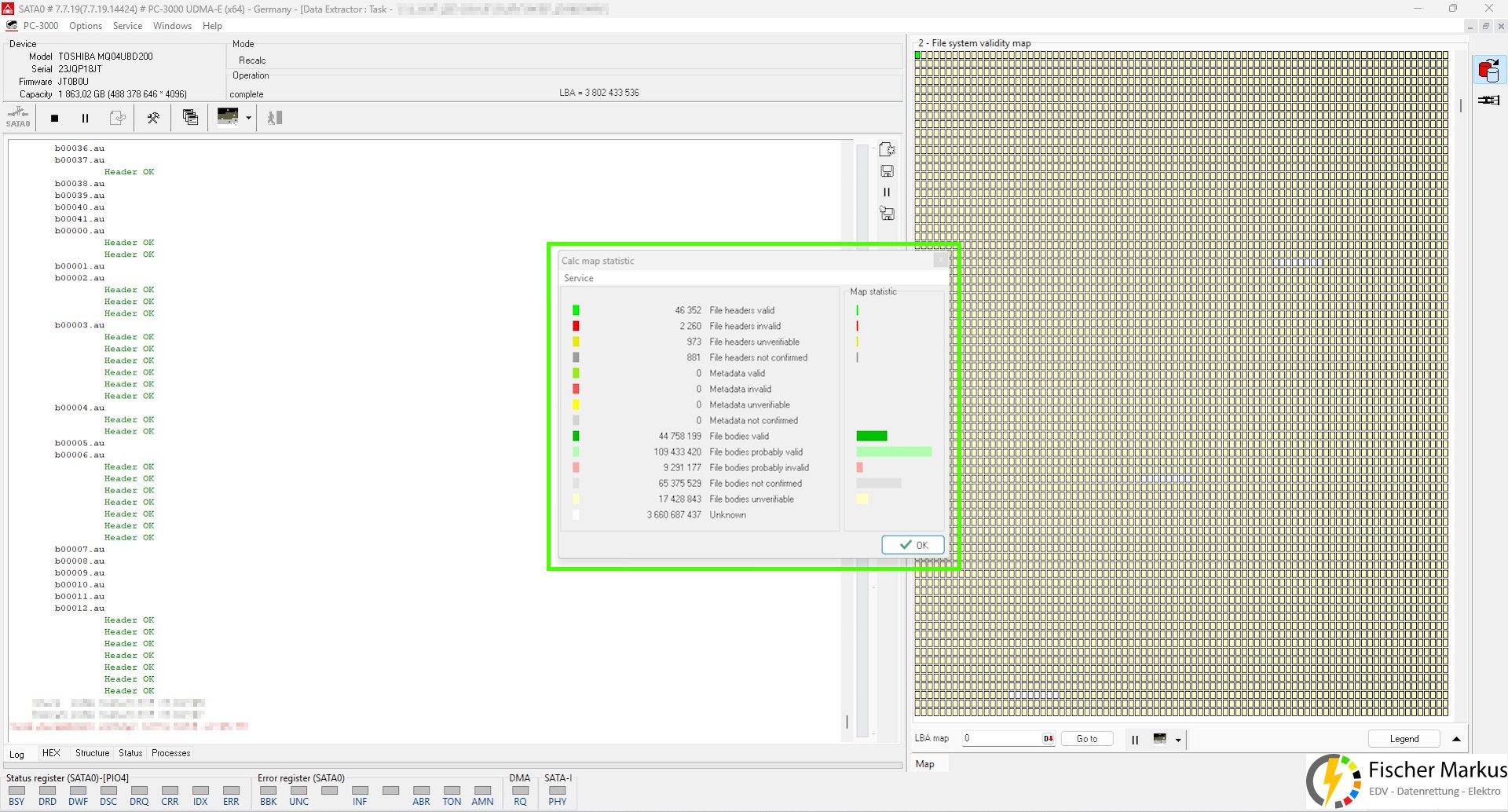This screenshot has height=812, width=1508.
Task: Click the Legend button
Action: click(1404, 739)
